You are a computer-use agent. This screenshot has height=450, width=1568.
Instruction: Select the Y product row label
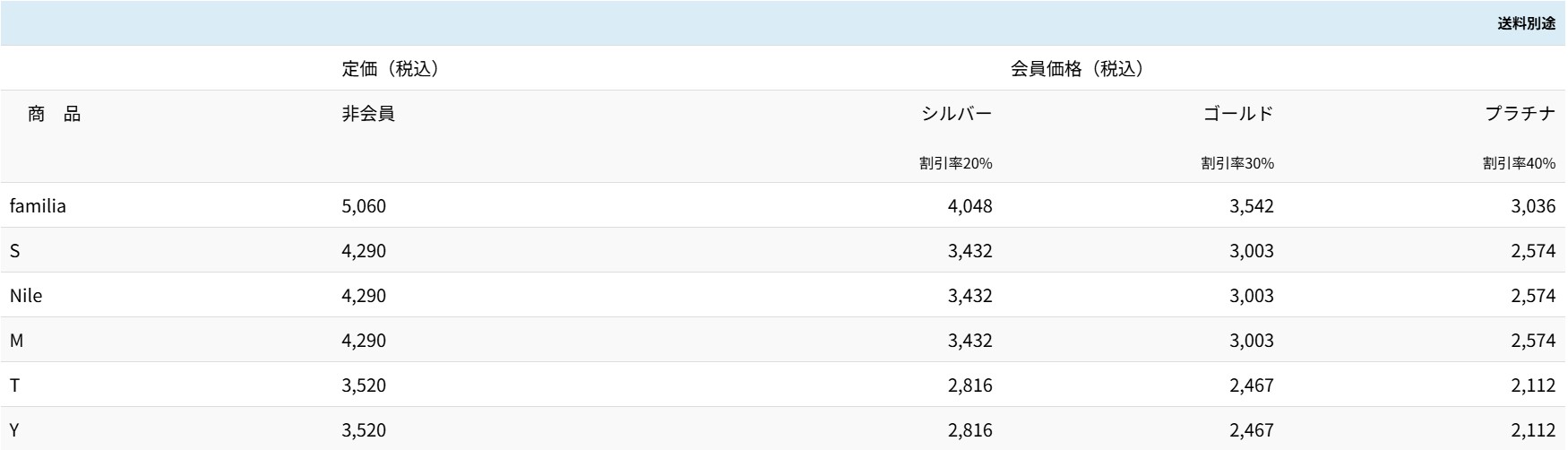(x=14, y=430)
